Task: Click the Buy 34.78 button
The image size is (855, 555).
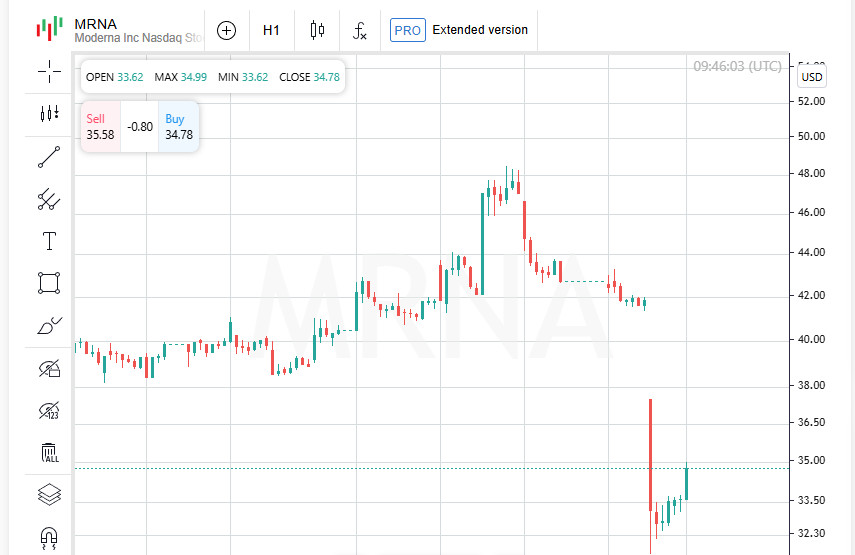Action: pyautogui.click(x=179, y=126)
